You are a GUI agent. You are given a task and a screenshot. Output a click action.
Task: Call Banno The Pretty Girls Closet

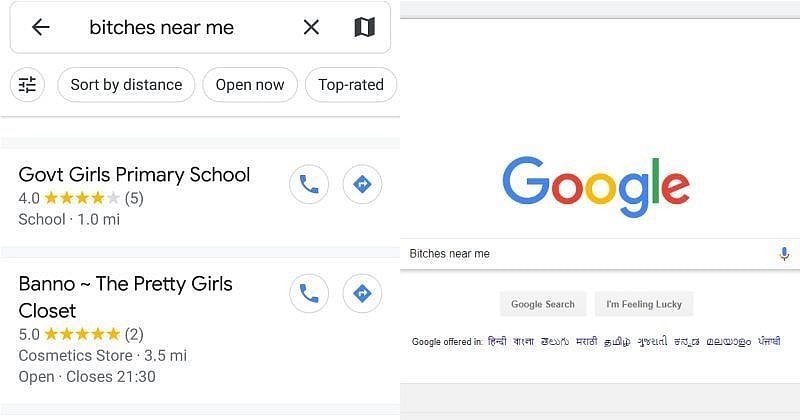(x=309, y=294)
